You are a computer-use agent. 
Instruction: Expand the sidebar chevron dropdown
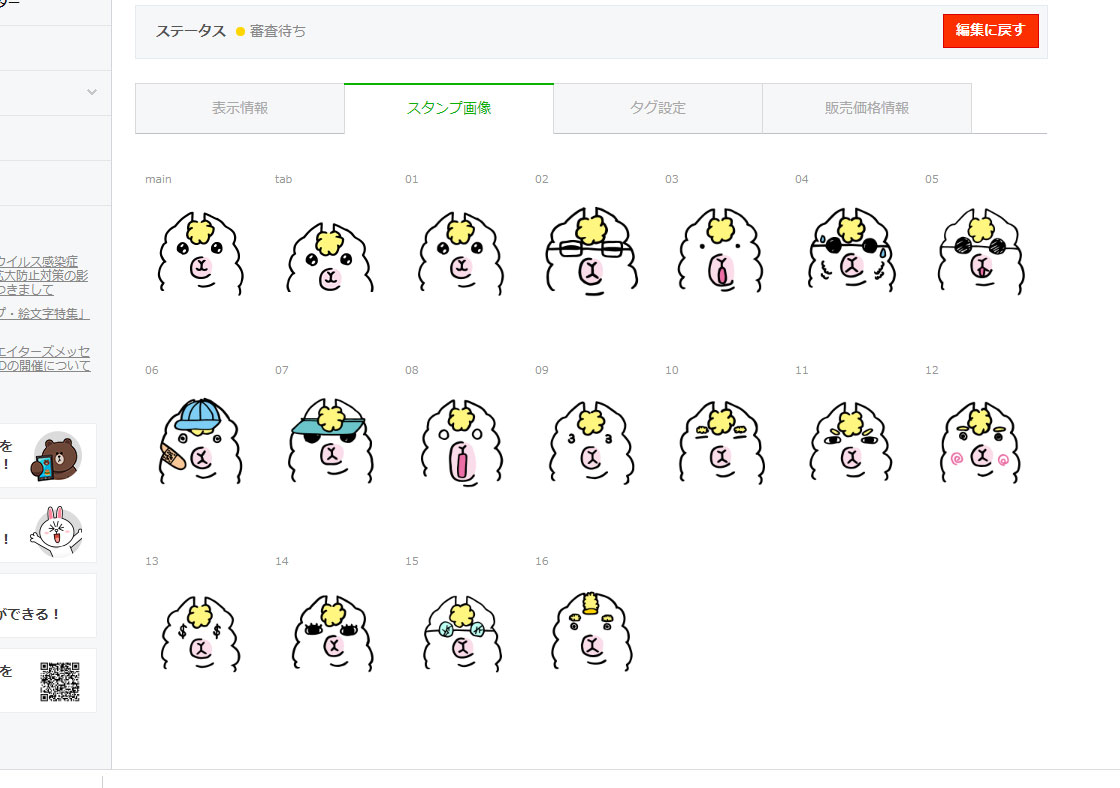tap(92, 92)
